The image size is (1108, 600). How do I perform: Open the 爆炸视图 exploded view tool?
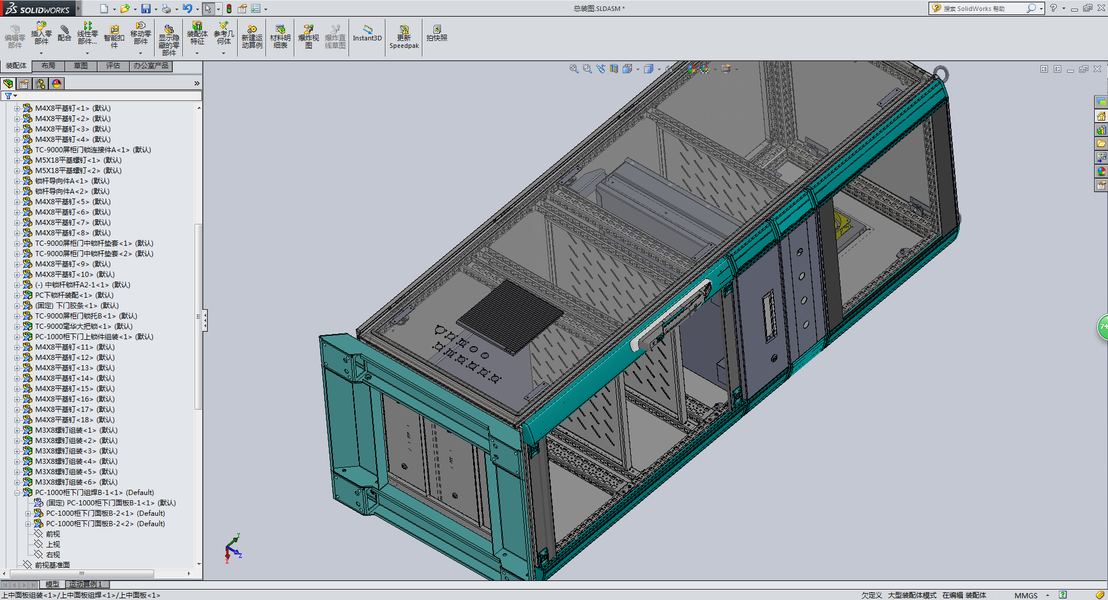pyautogui.click(x=308, y=37)
